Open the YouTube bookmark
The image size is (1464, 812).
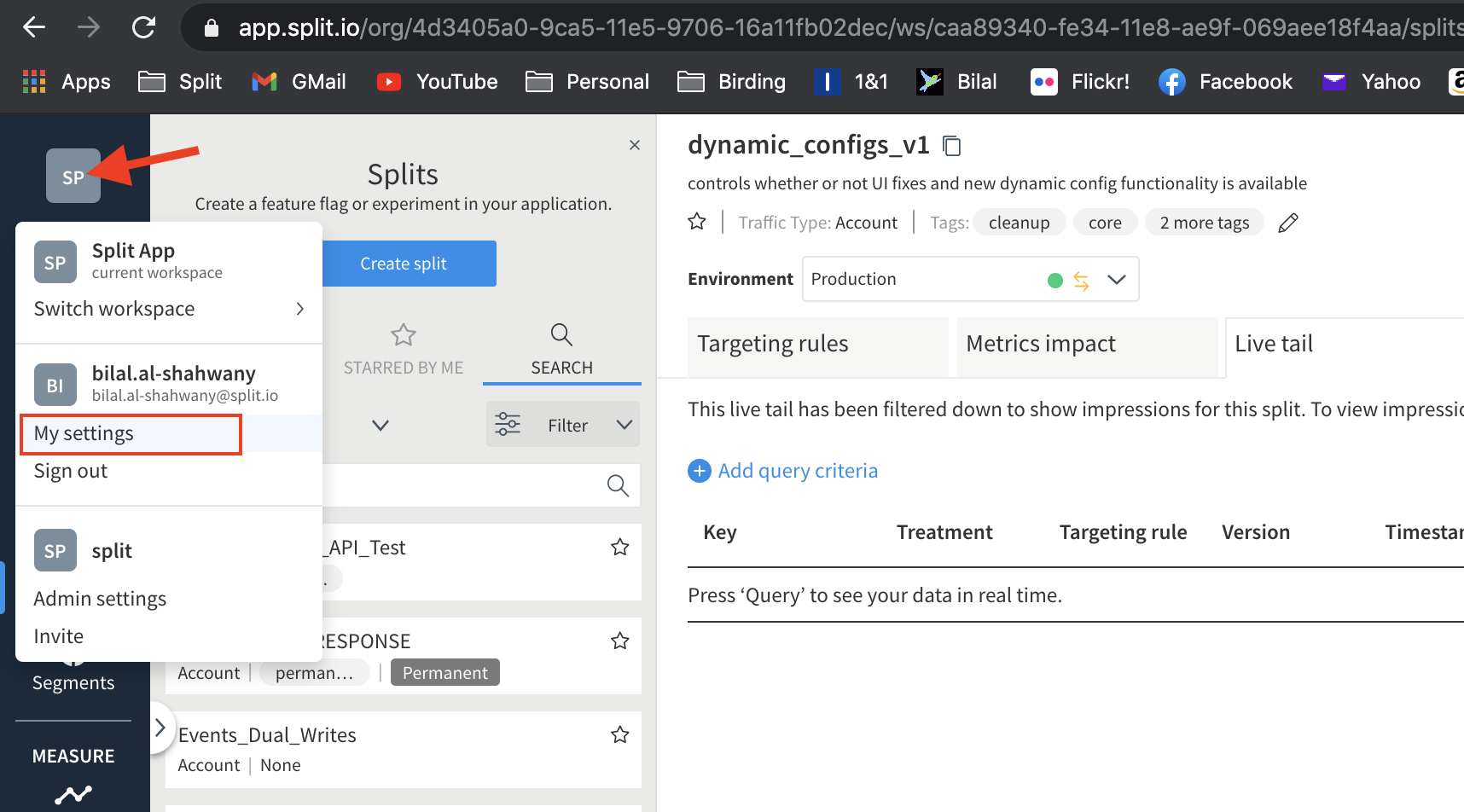click(x=437, y=82)
